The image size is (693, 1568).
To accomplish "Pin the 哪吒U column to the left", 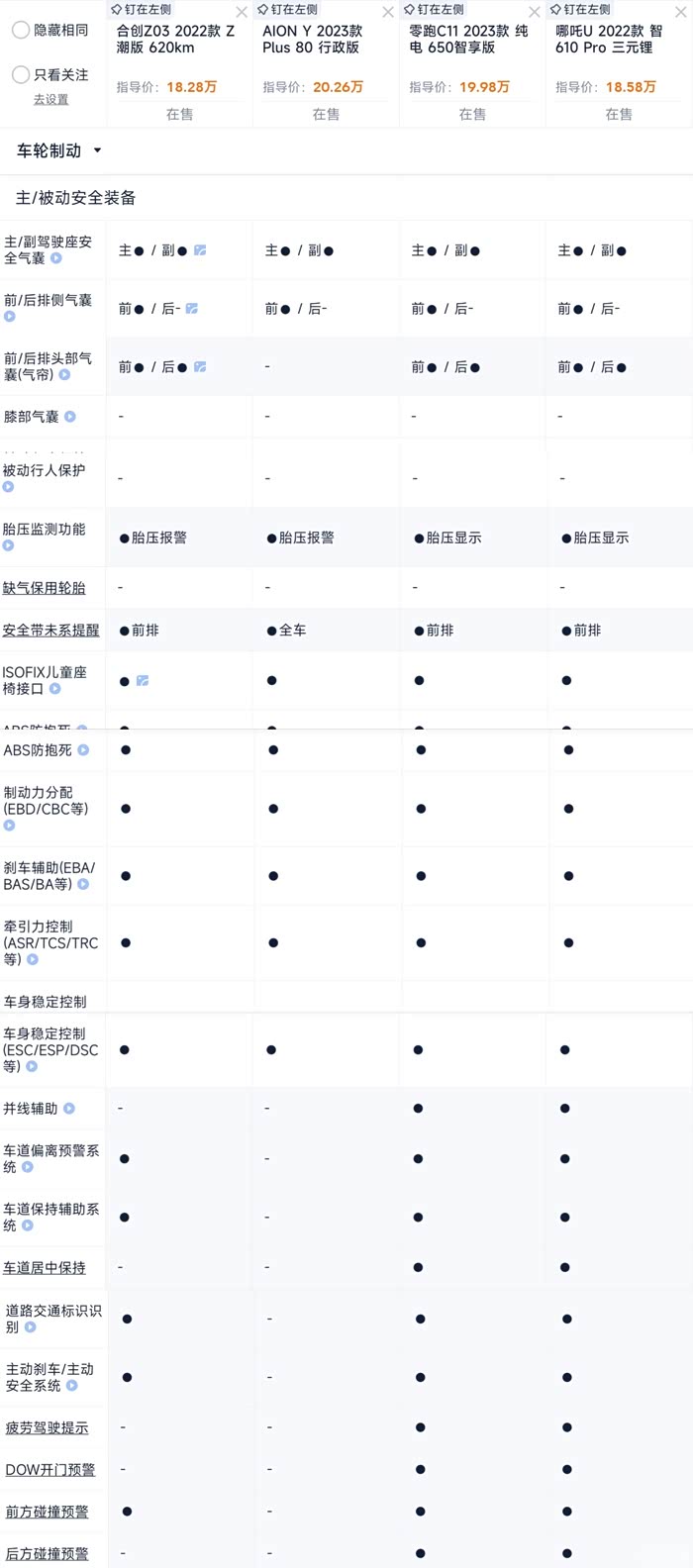I will click(579, 9).
